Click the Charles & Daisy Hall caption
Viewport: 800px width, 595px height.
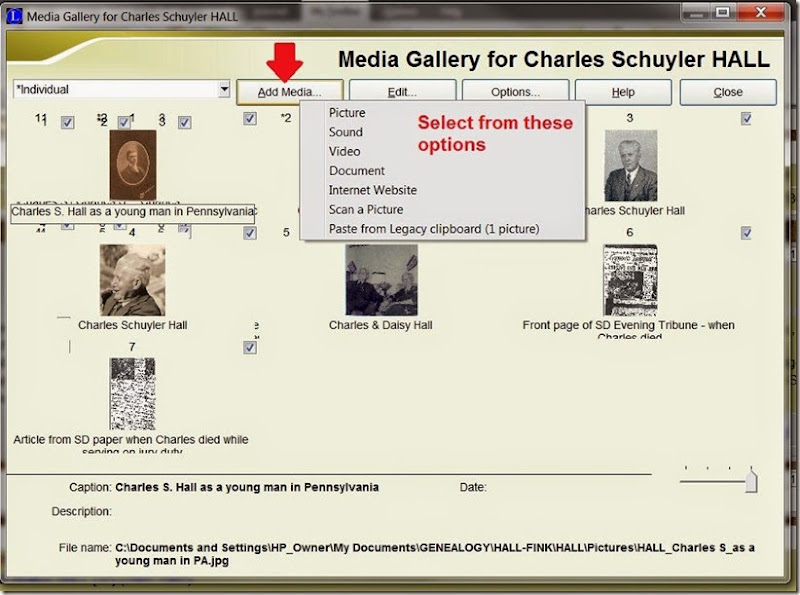pos(381,325)
